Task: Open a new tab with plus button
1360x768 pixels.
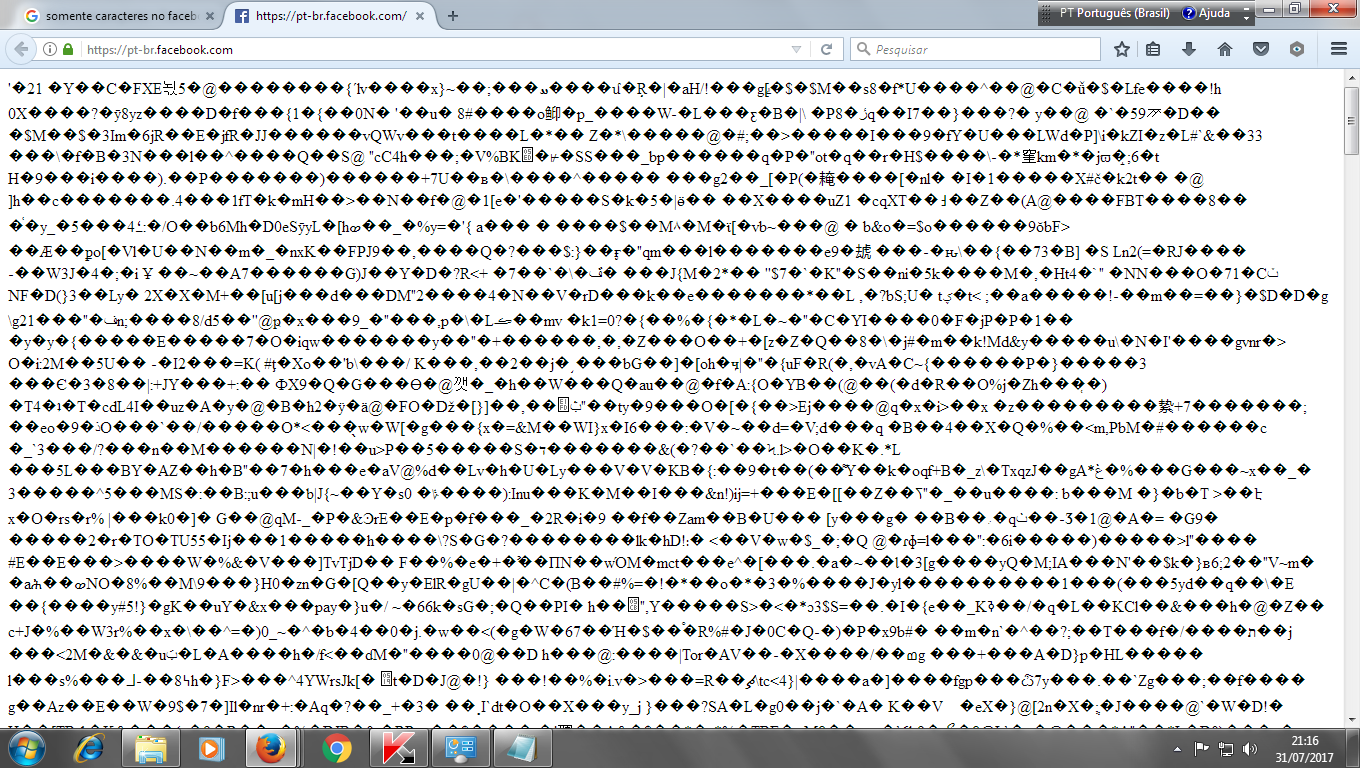Action: point(453,16)
